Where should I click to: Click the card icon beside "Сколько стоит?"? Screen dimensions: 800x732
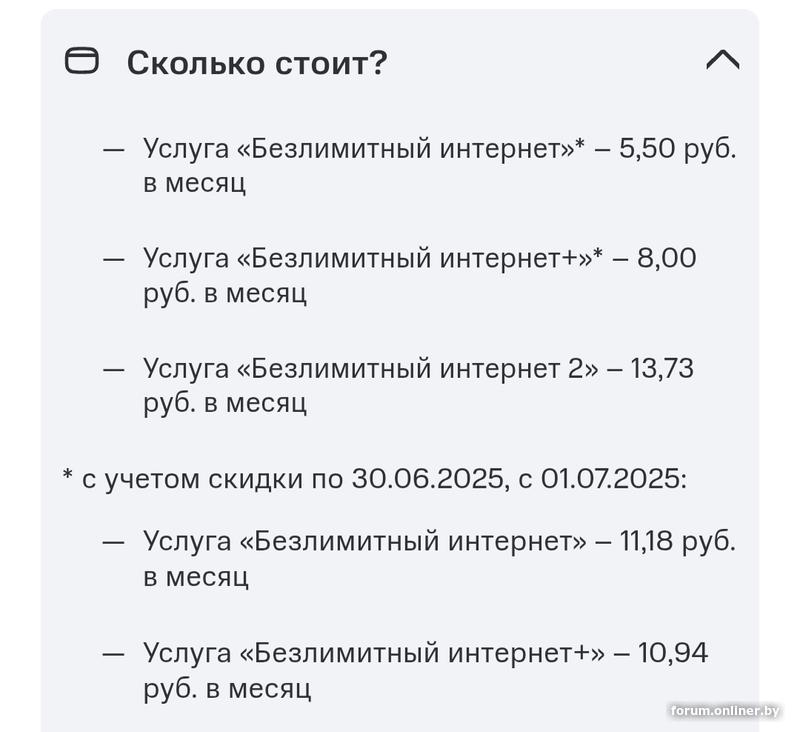coord(82,62)
